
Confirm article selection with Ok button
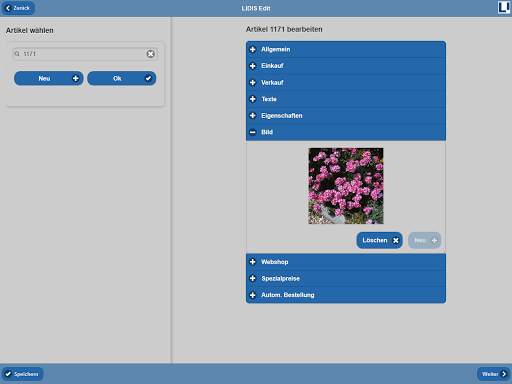(x=122, y=78)
